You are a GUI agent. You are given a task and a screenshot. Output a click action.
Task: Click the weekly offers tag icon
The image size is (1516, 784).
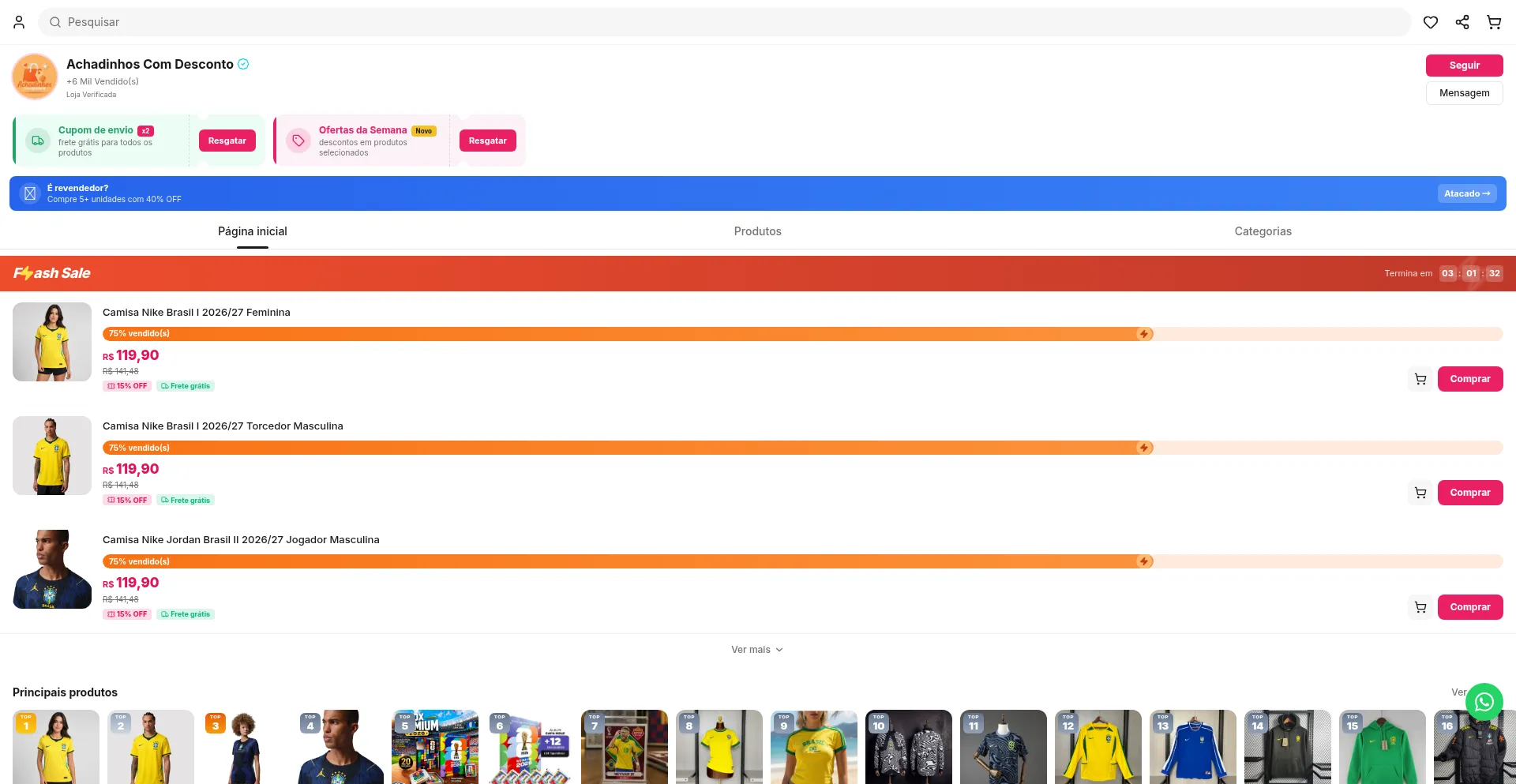298,141
